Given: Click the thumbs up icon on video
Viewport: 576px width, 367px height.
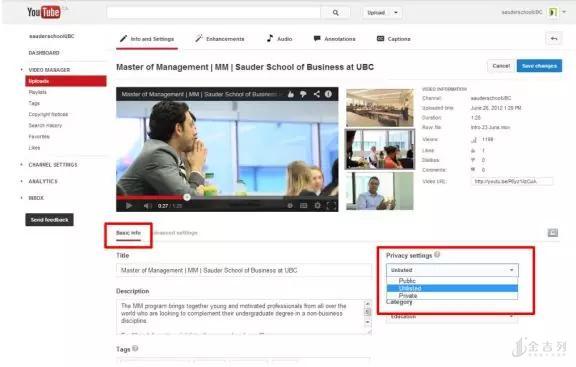Looking at the screenshot, I should (291, 94).
